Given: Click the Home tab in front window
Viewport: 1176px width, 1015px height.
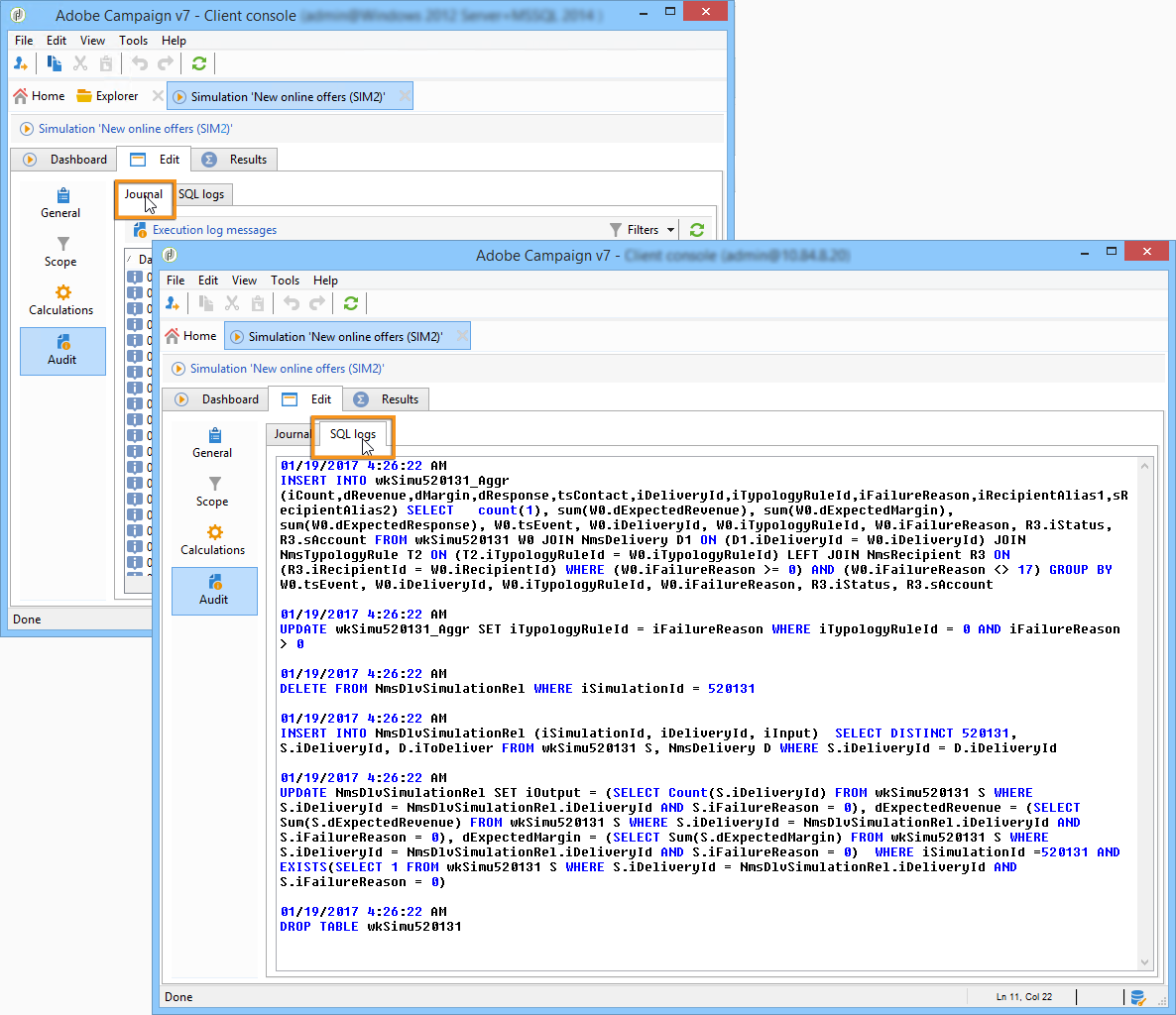Looking at the screenshot, I should 190,336.
